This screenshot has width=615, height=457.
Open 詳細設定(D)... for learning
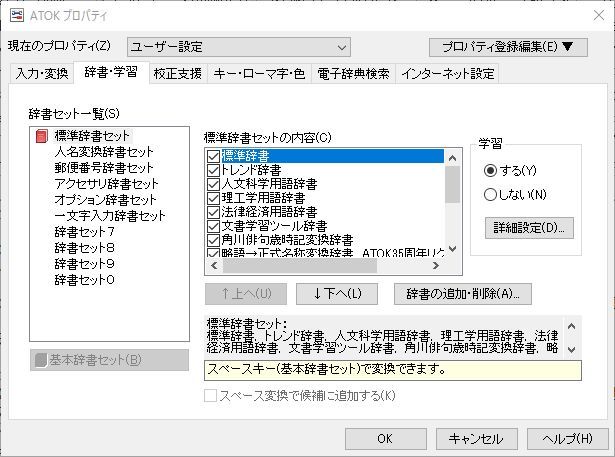[529, 228]
